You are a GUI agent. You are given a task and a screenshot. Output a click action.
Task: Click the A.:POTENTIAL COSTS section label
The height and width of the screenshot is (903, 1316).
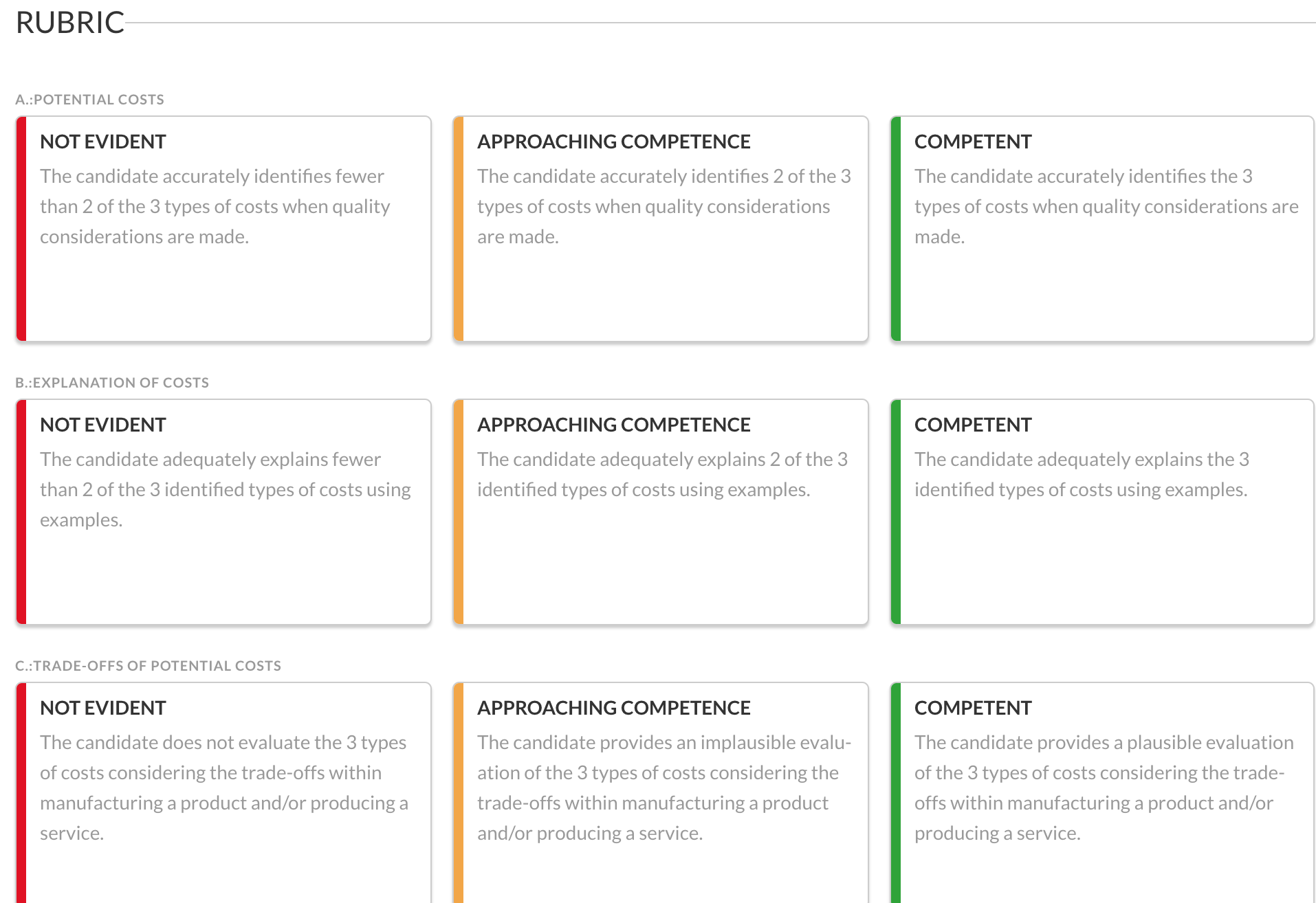tap(89, 100)
